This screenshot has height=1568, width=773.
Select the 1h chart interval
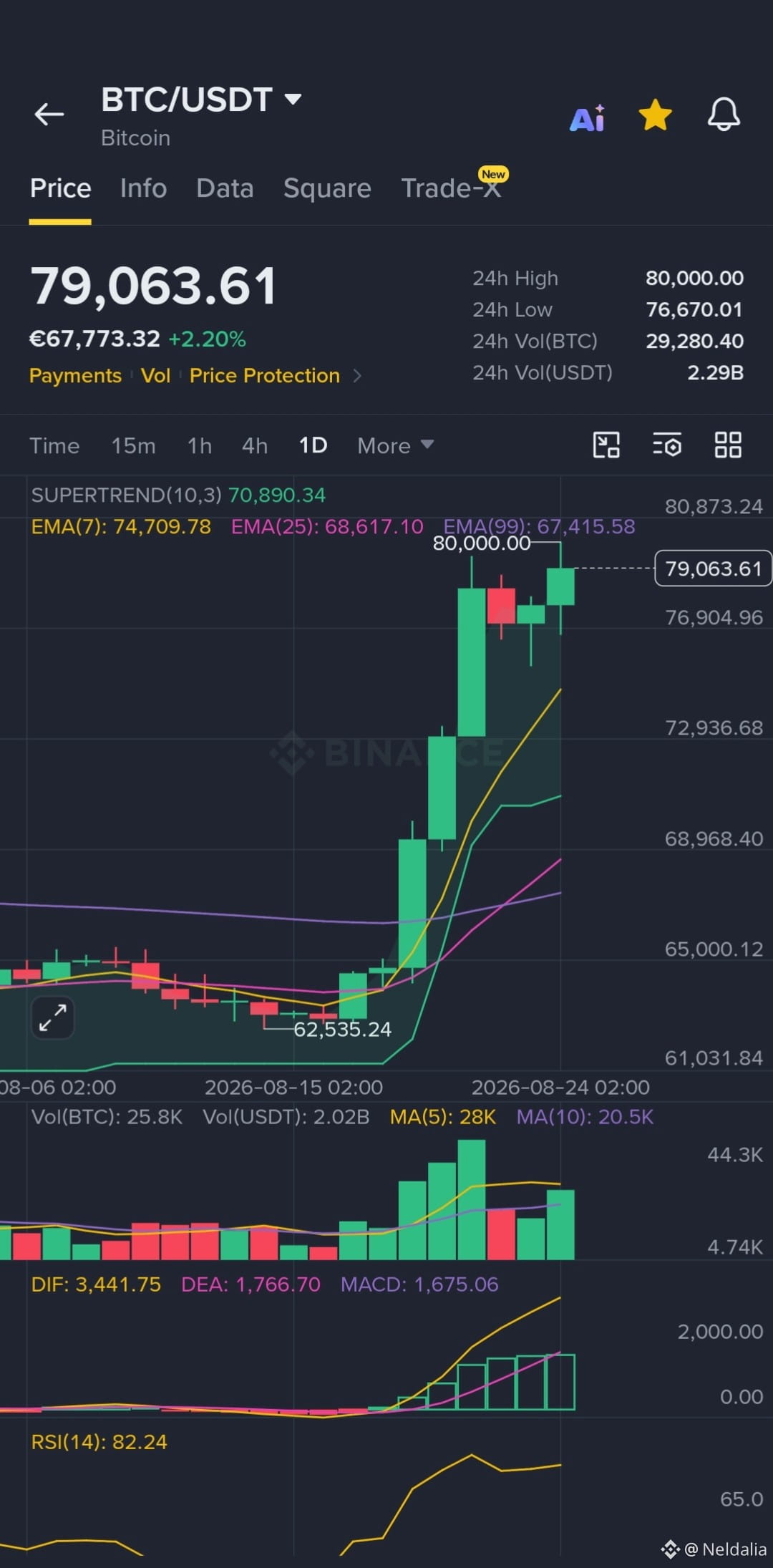tap(200, 445)
